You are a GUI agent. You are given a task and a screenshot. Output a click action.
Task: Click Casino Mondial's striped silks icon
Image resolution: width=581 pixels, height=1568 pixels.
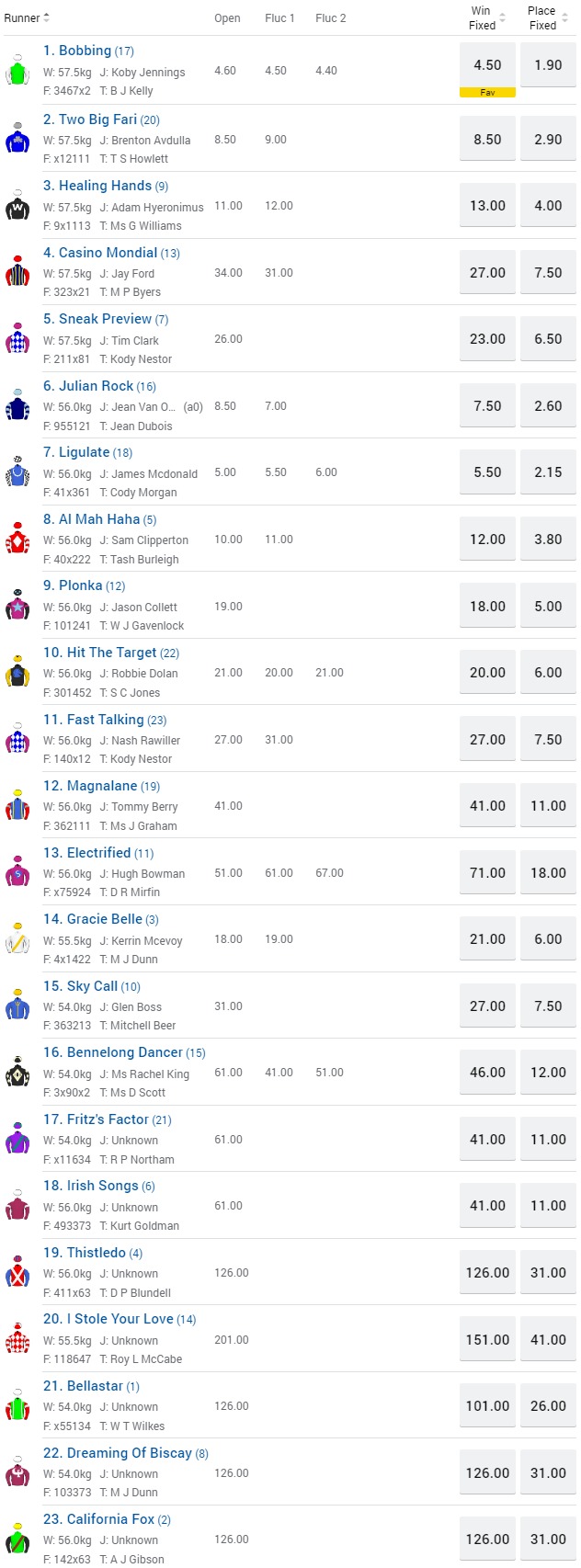coord(17,273)
